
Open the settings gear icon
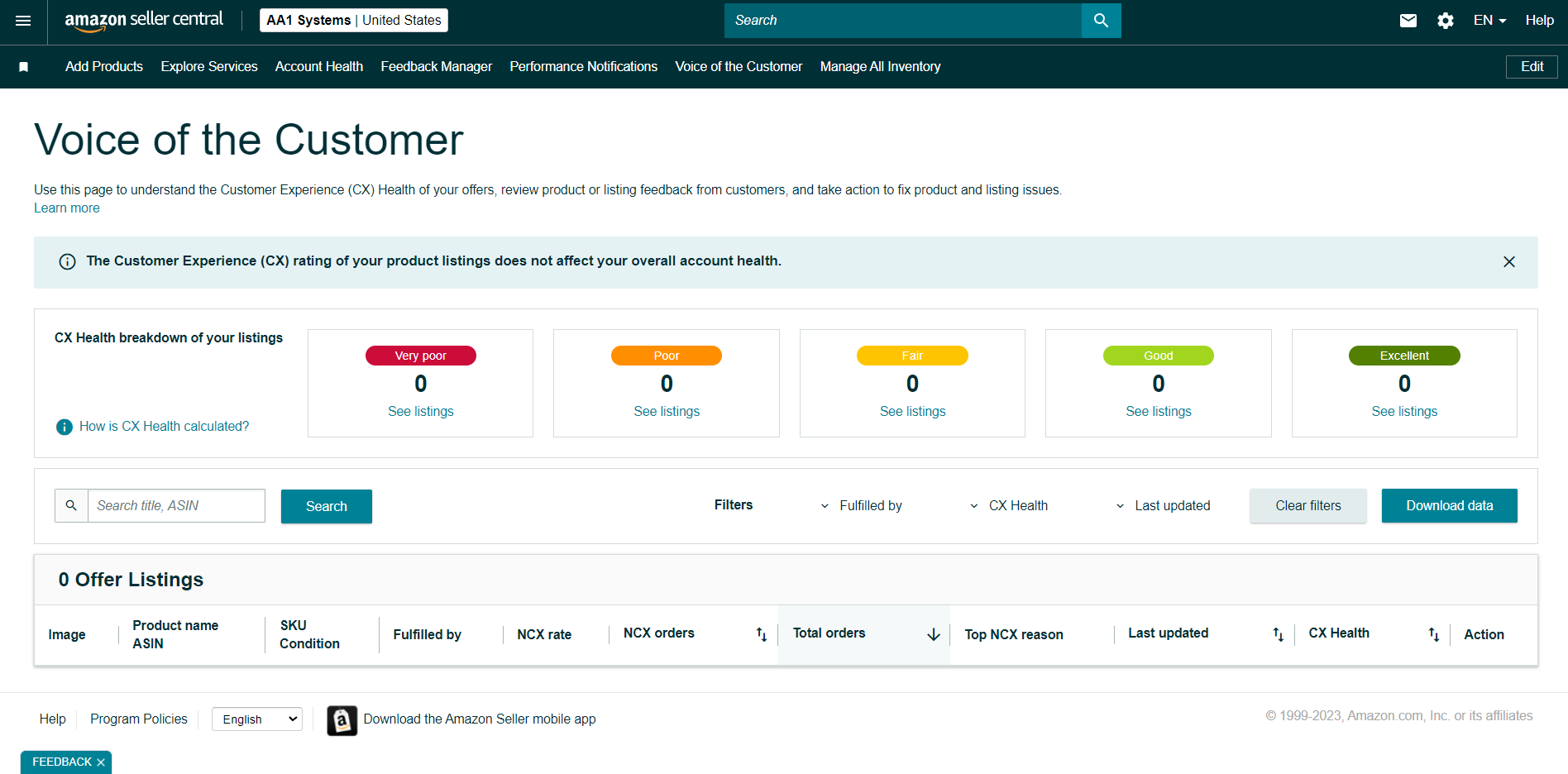coord(1446,21)
